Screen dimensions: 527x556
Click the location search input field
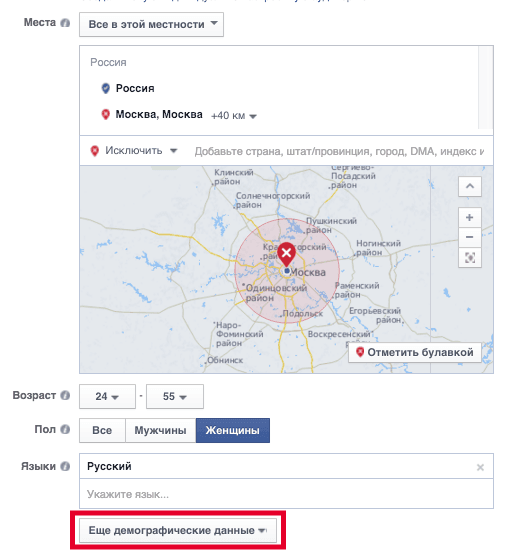(x=339, y=151)
